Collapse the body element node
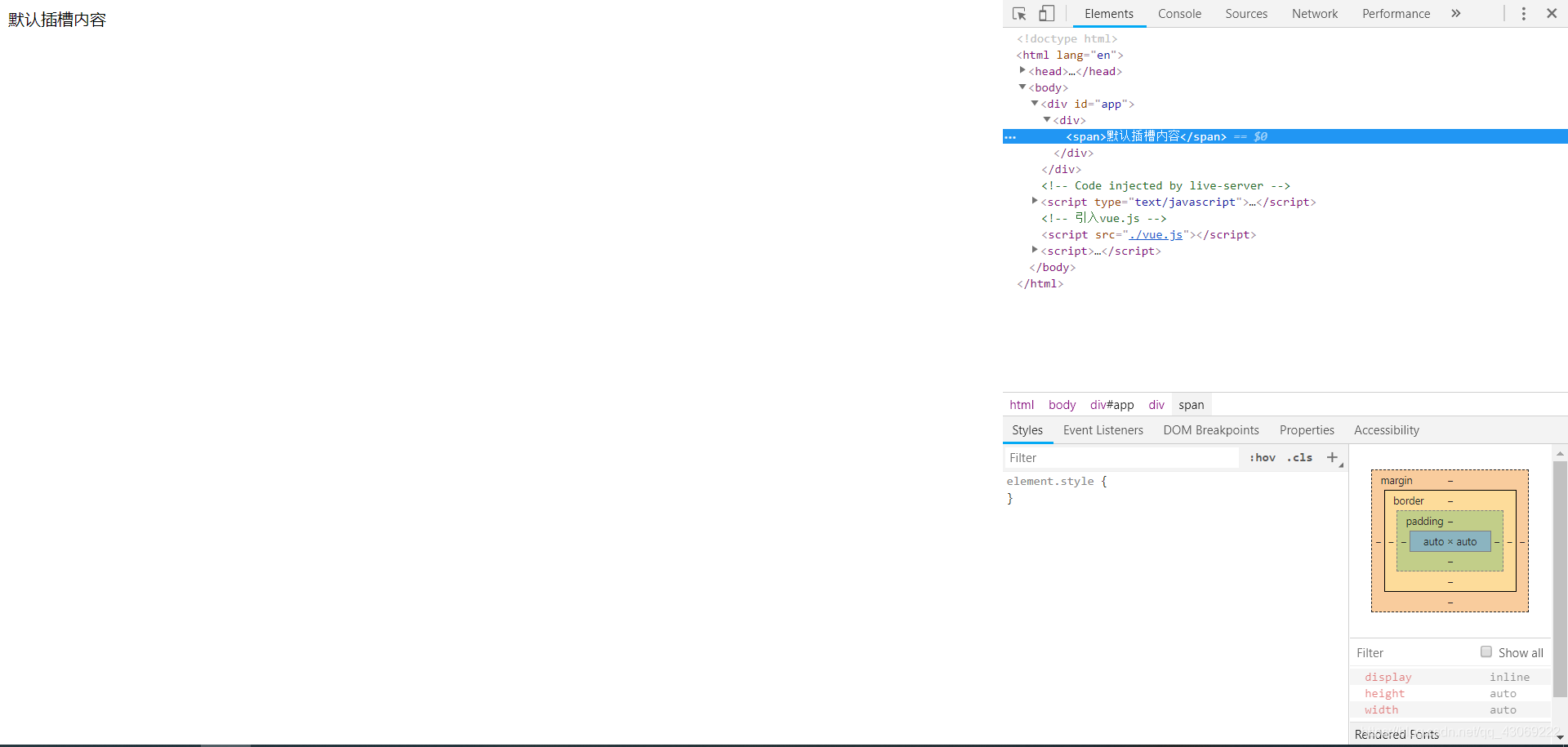Screen dimensions: 1568x747 click(x=1022, y=87)
